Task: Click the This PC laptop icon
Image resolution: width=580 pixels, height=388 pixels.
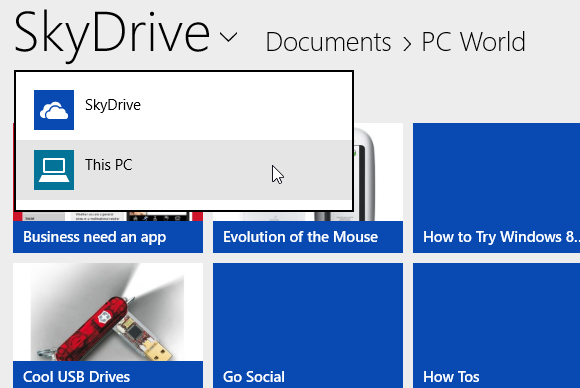Action: (54, 170)
